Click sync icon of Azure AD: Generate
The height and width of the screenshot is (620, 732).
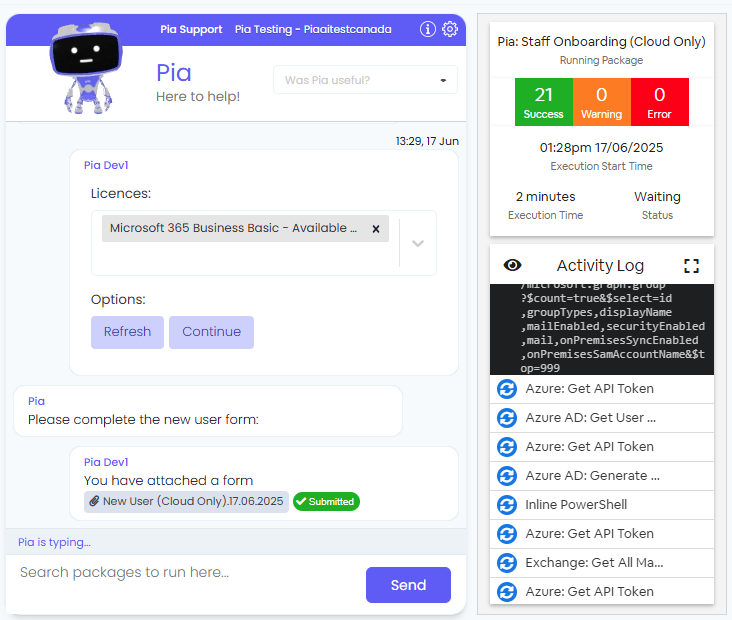pyautogui.click(x=507, y=476)
